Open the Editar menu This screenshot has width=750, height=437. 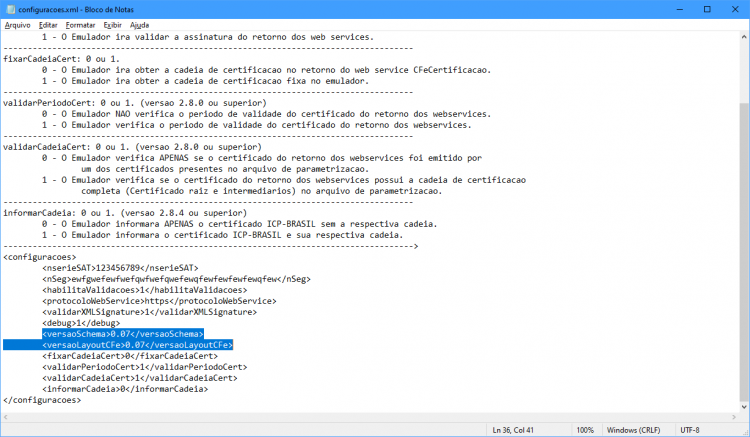click(48, 25)
